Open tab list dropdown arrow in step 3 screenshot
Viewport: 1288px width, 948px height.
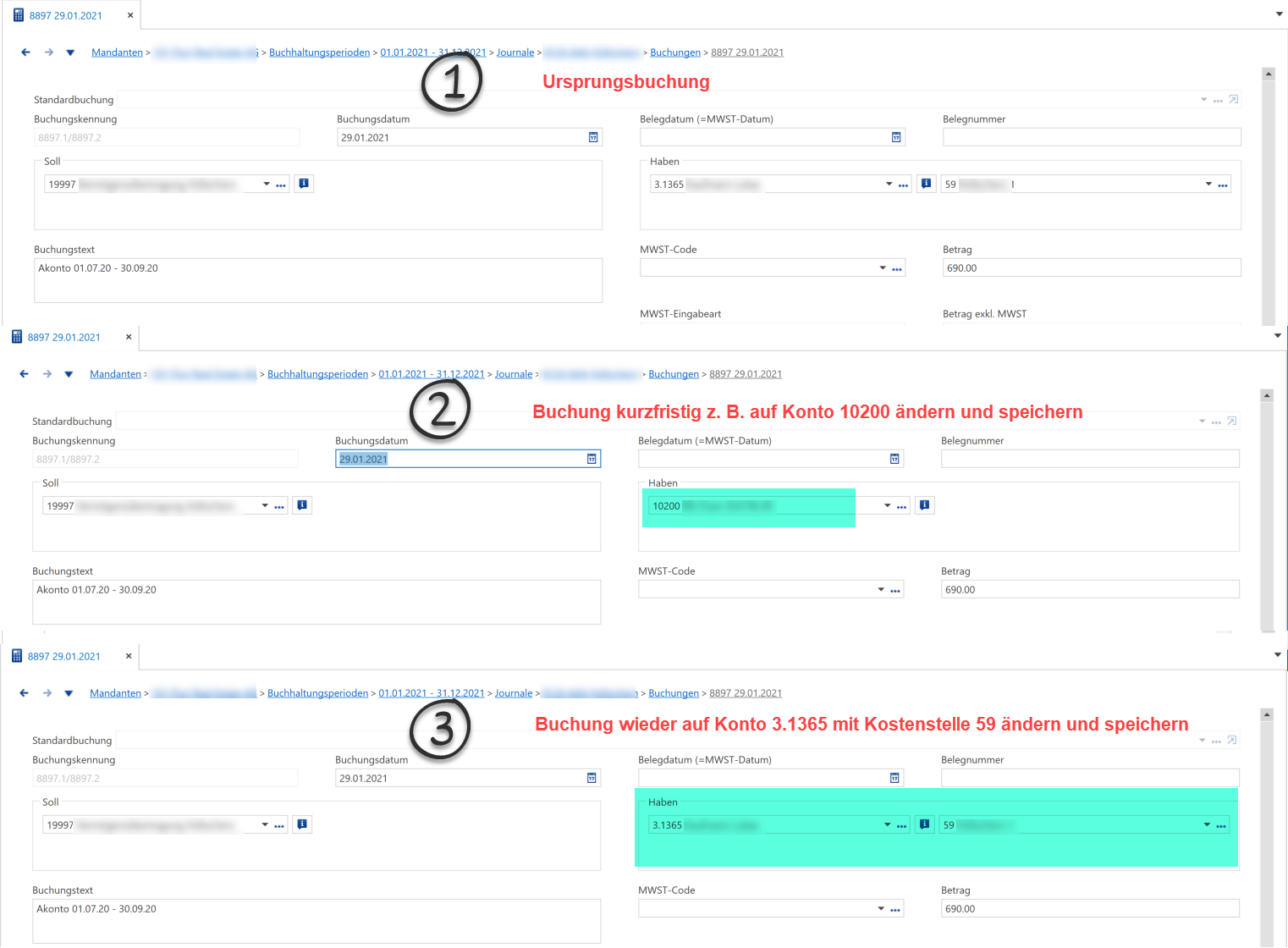pyautogui.click(x=1278, y=654)
